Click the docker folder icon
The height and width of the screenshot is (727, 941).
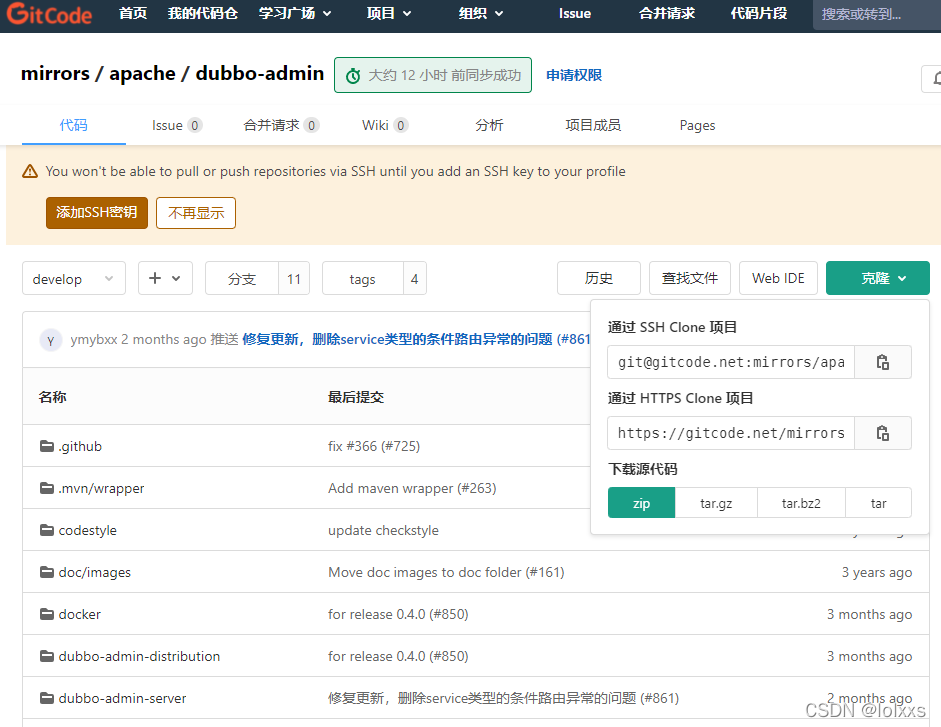(x=47, y=614)
